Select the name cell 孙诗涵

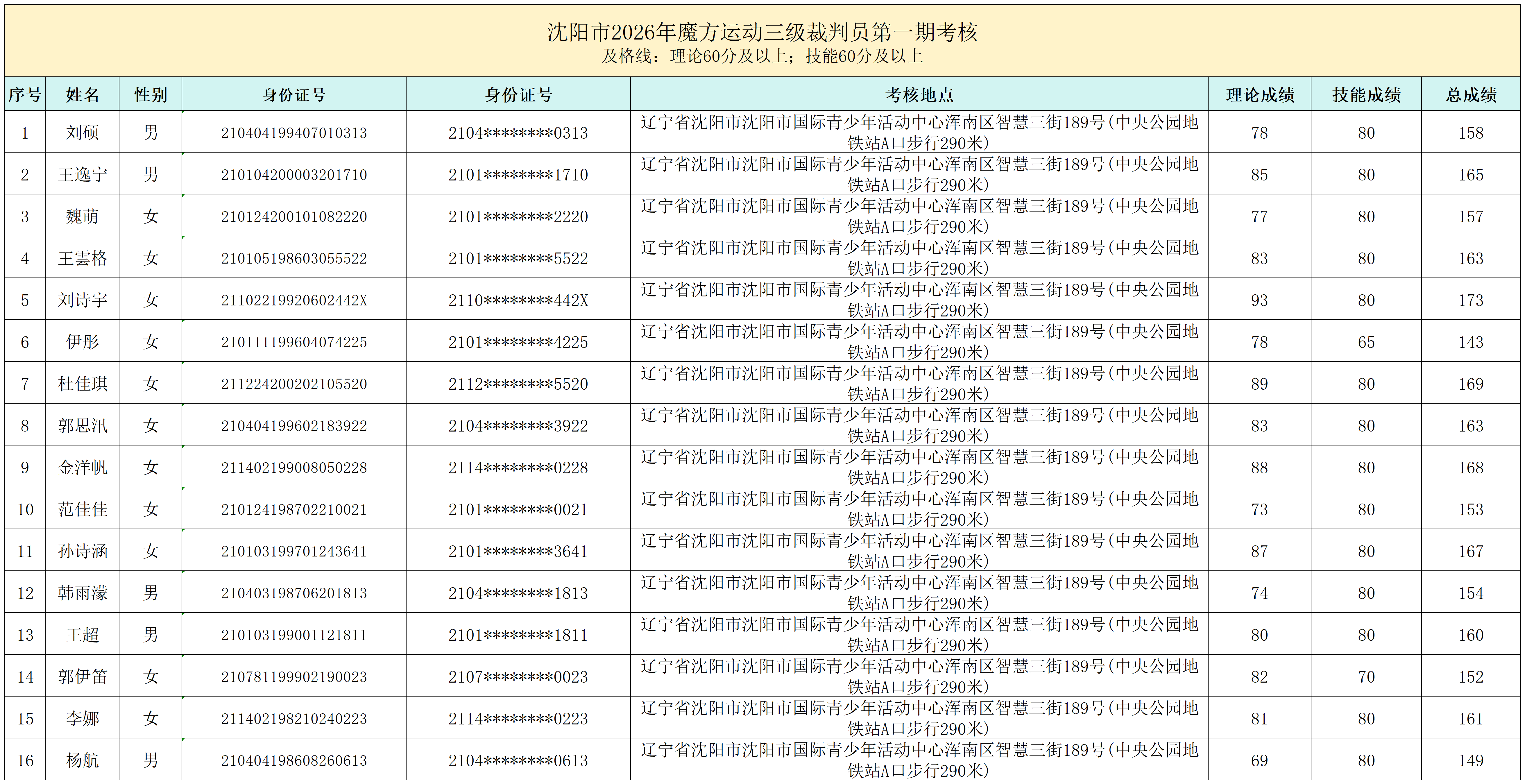click(x=82, y=551)
